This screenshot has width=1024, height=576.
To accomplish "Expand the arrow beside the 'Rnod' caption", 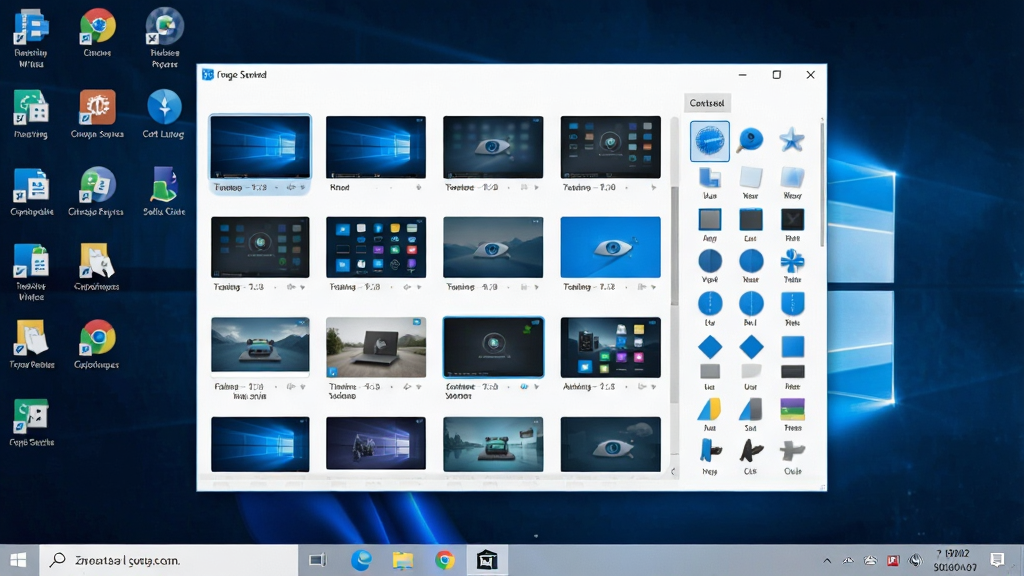I will 419,187.
